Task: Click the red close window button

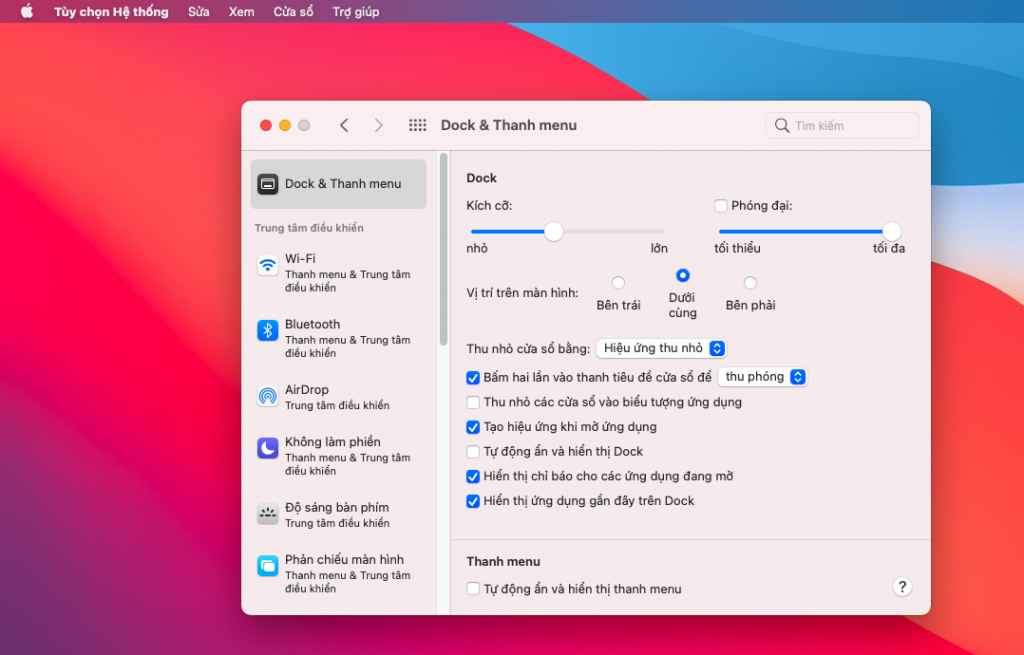Action: [266, 125]
